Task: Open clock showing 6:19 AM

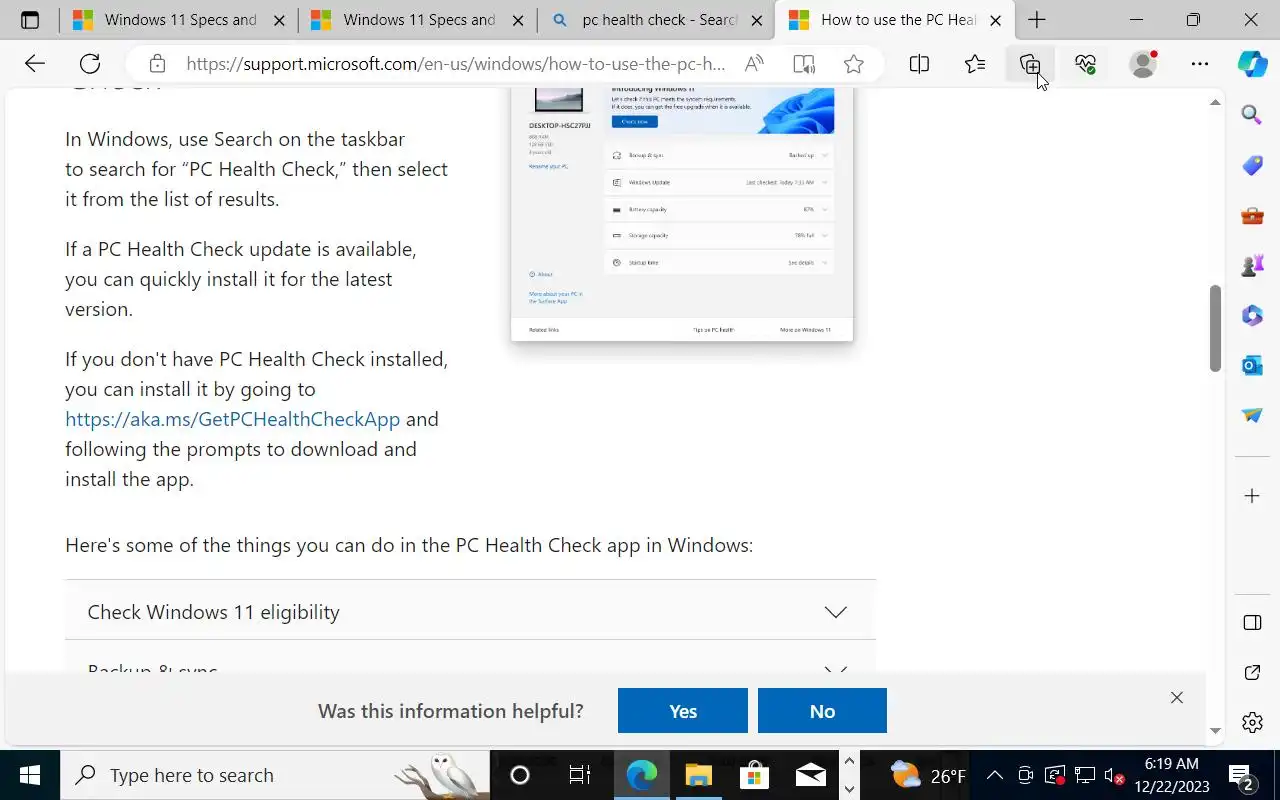Action: click(x=1171, y=775)
